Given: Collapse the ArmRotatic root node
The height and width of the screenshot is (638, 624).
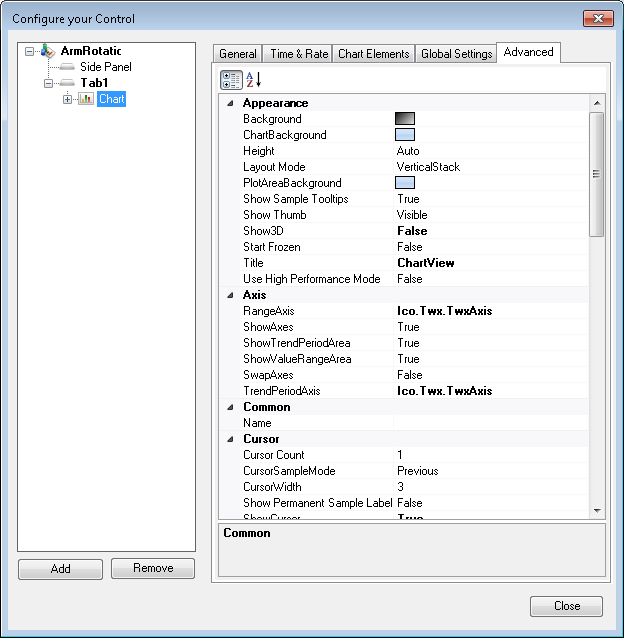Looking at the screenshot, I should click(29, 51).
